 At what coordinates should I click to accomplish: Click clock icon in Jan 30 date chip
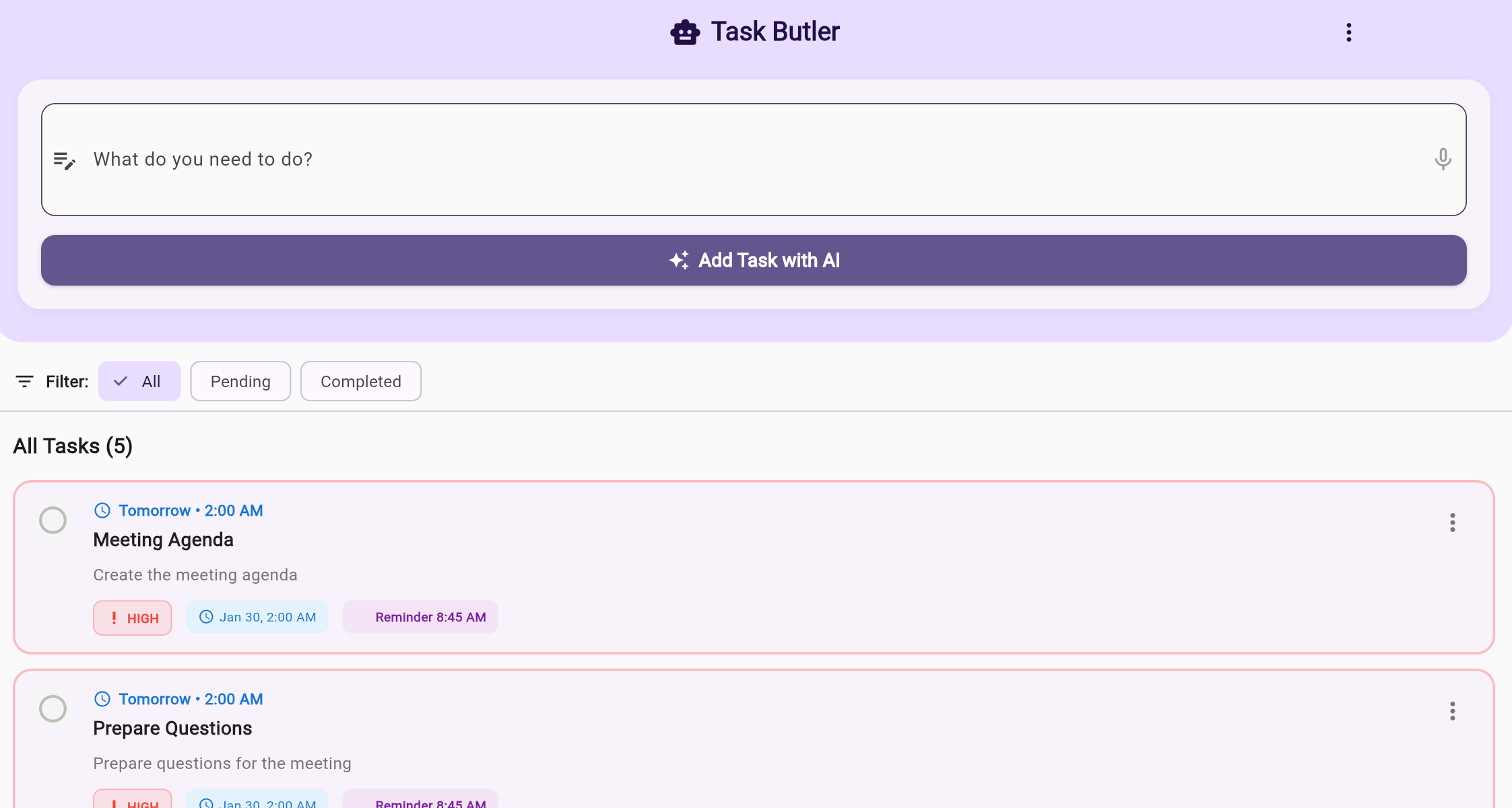pyautogui.click(x=206, y=617)
